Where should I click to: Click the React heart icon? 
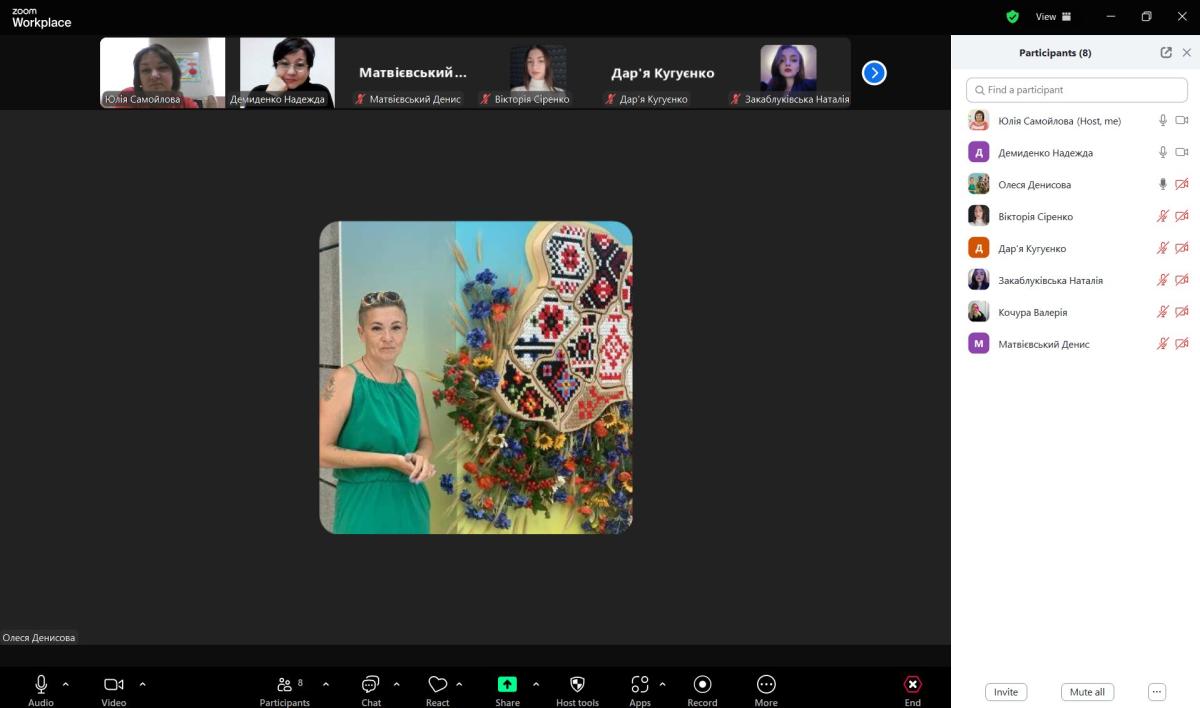437,685
